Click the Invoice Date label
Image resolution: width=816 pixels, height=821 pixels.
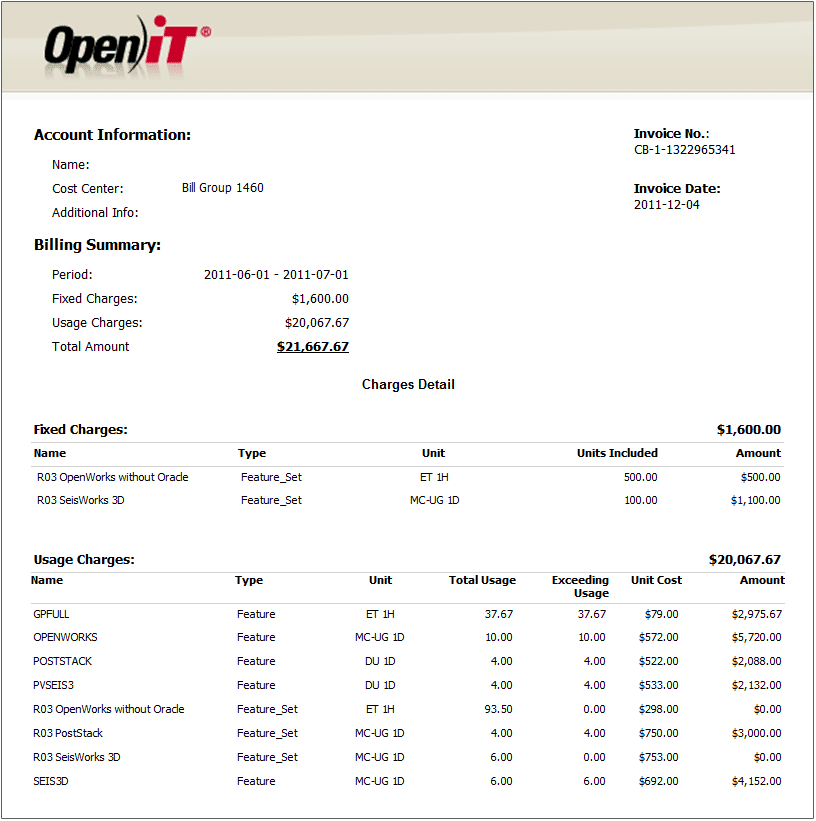(677, 188)
